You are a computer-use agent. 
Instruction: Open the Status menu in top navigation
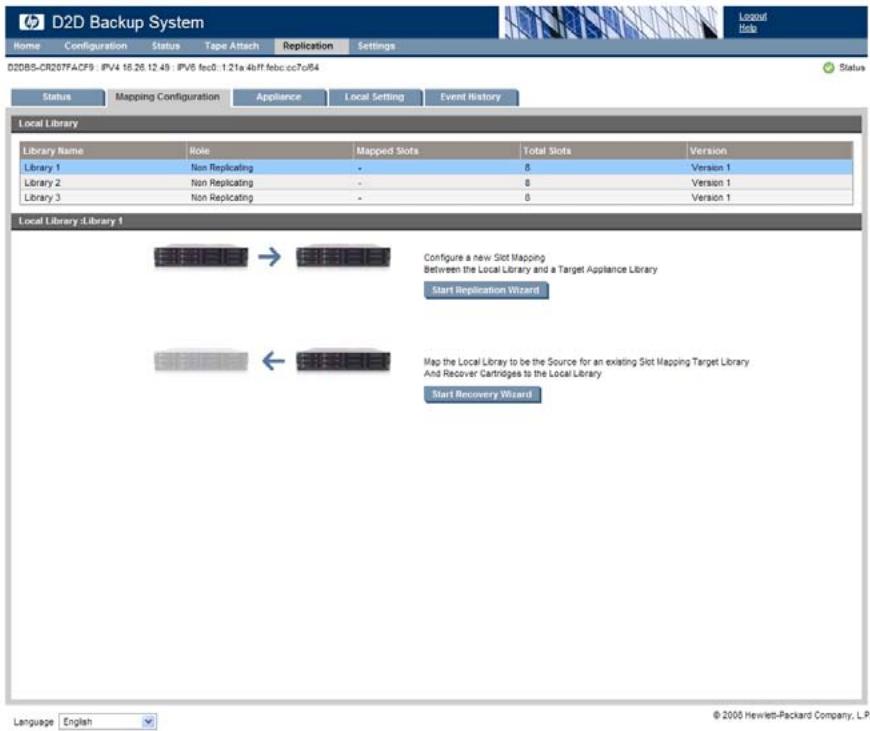pos(166,46)
